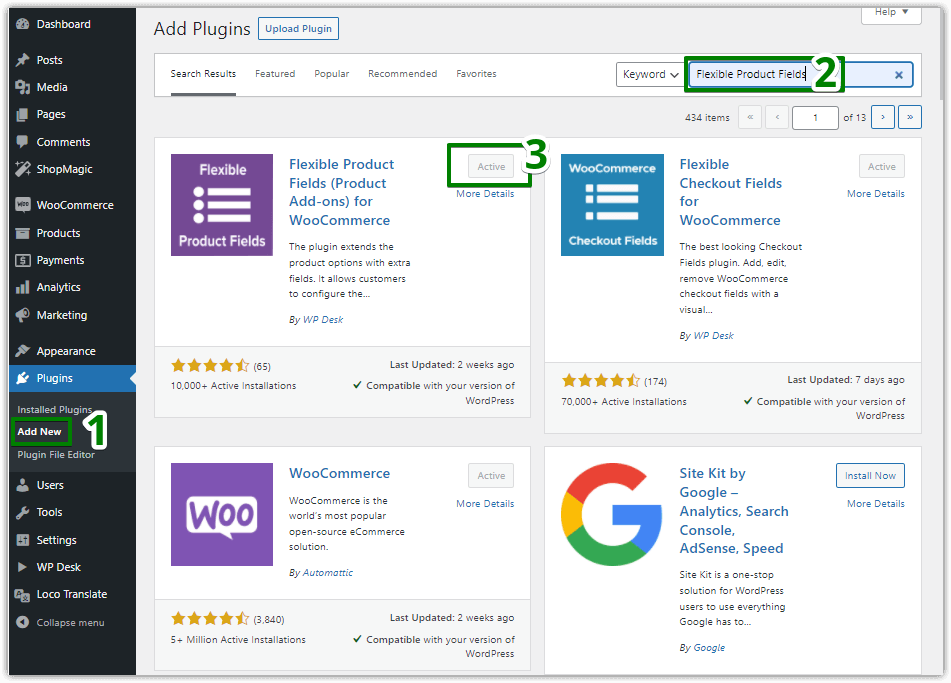Click the Flexible Product Fields plugin thumbnail
The image size is (951, 683).
point(222,205)
